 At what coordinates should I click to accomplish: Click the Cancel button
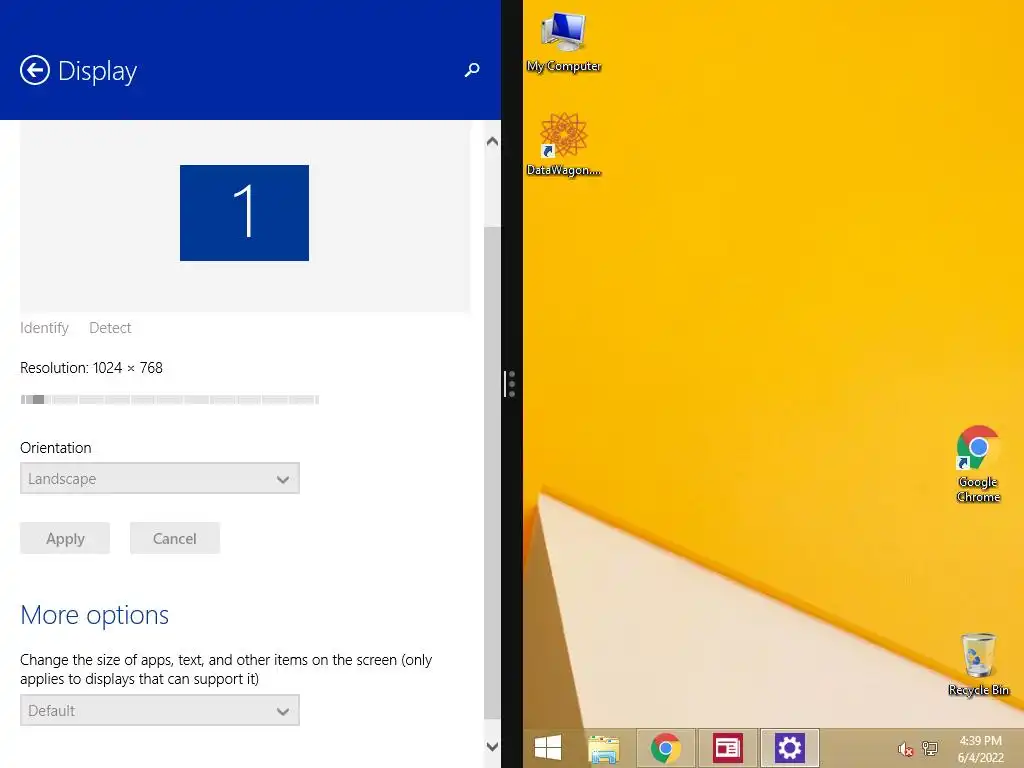174,539
